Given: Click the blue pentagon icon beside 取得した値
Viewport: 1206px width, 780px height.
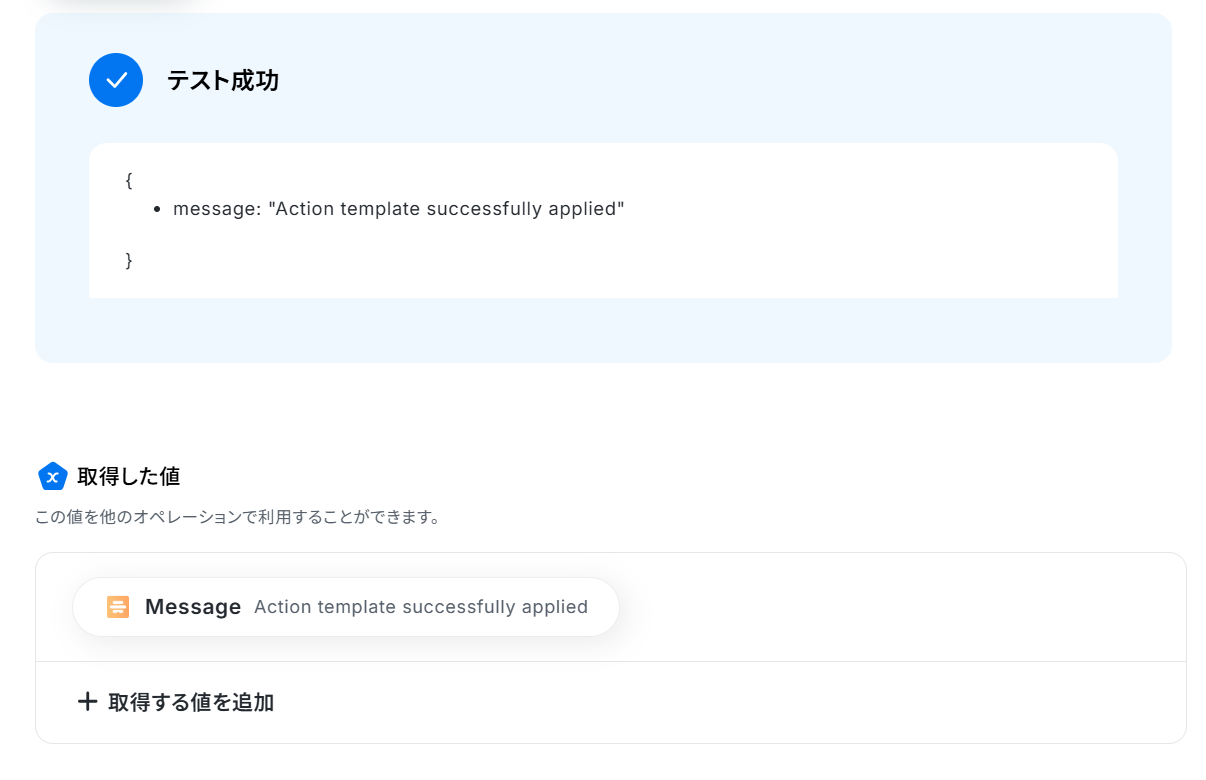Looking at the screenshot, I should tap(52, 477).
